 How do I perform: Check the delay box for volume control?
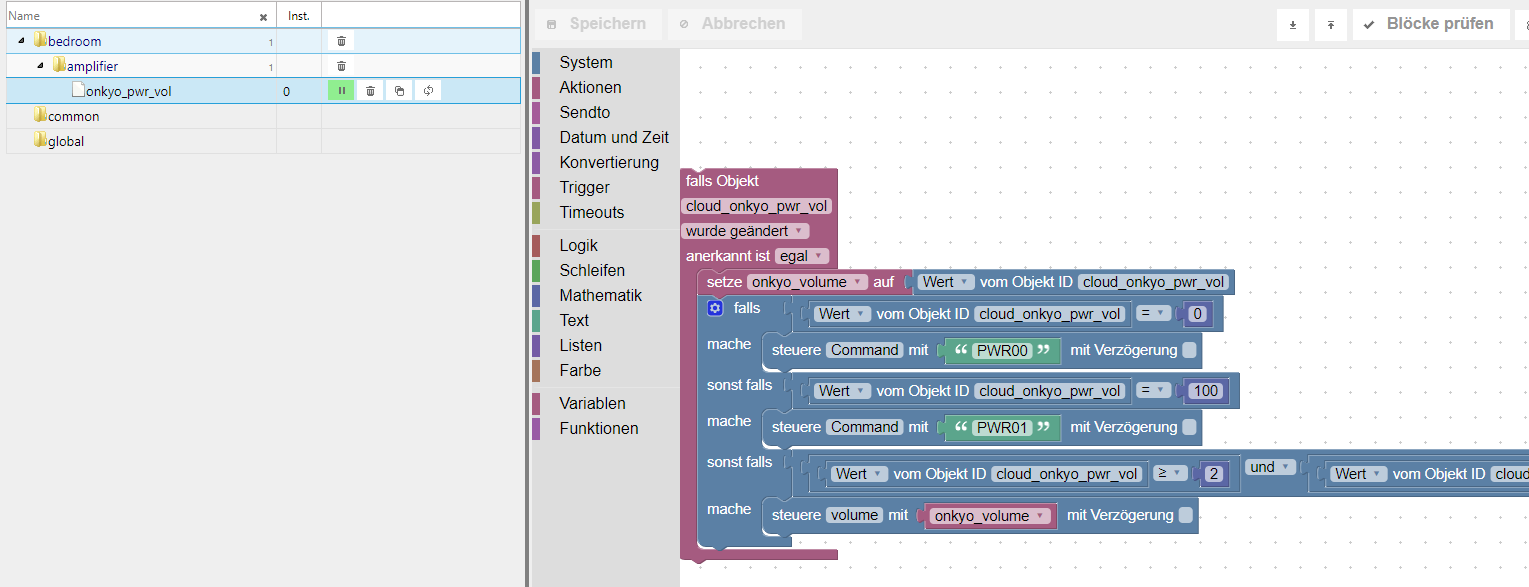coord(1185,515)
